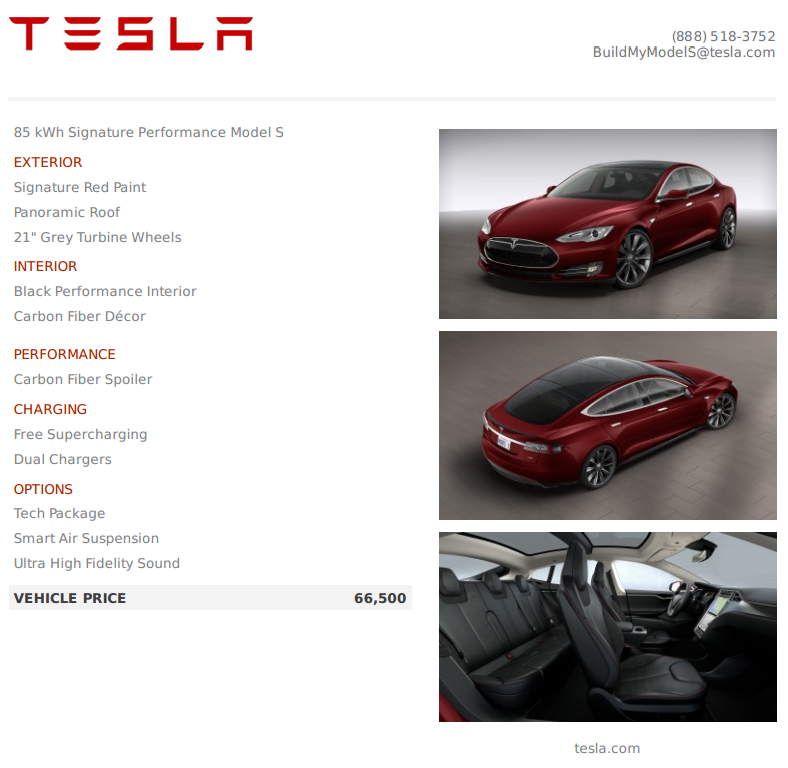Click the INTERIOR section heading

(45, 266)
